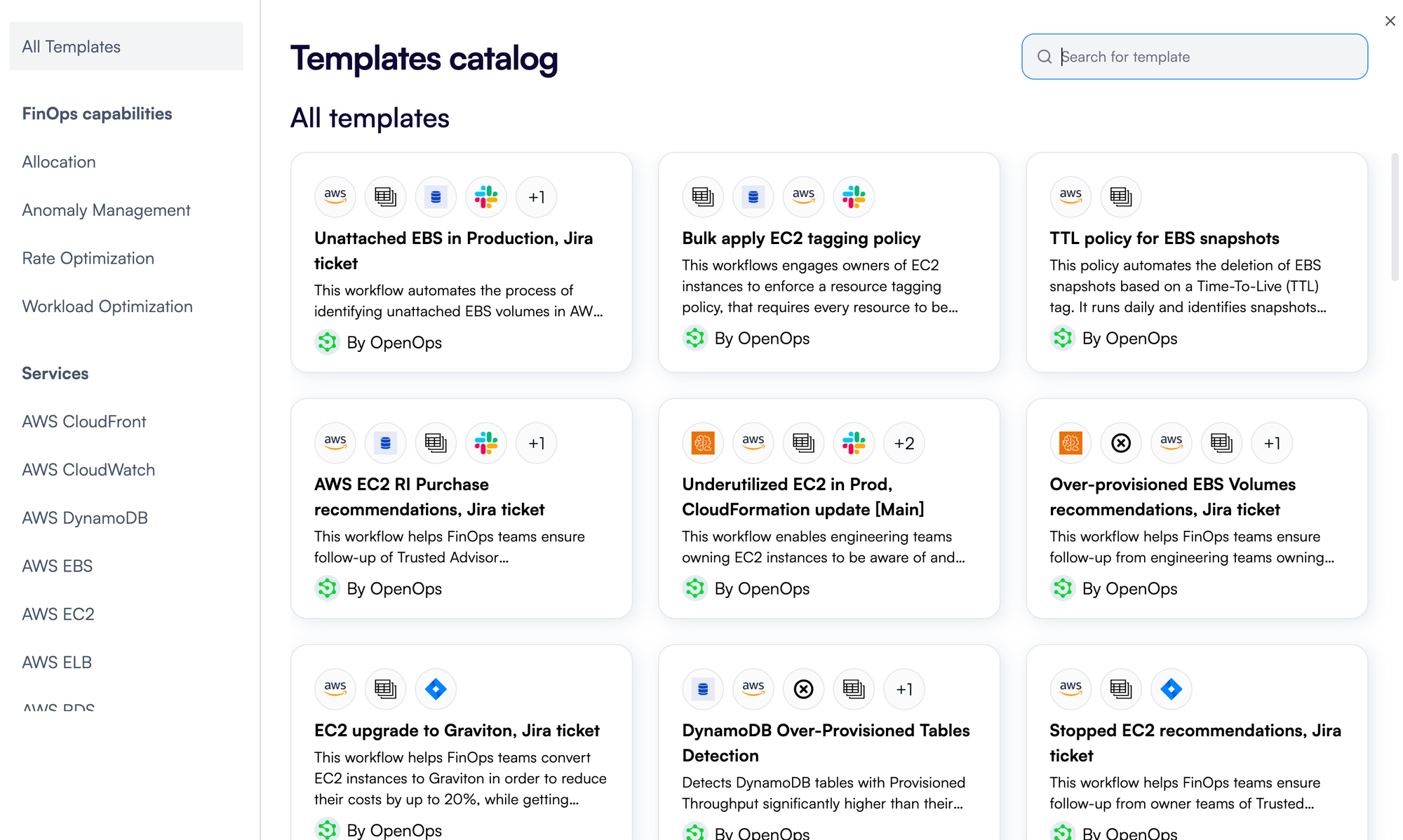Click AWS icon on Unattached EBS in Production card
The width and height of the screenshot is (1403, 840).
tap(335, 196)
